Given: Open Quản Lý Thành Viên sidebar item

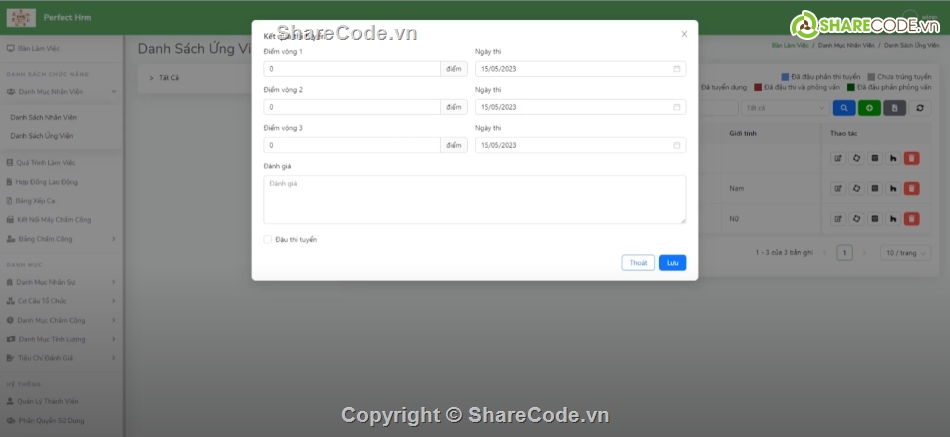Looking at the screenshot, I should tap(48, 401).
